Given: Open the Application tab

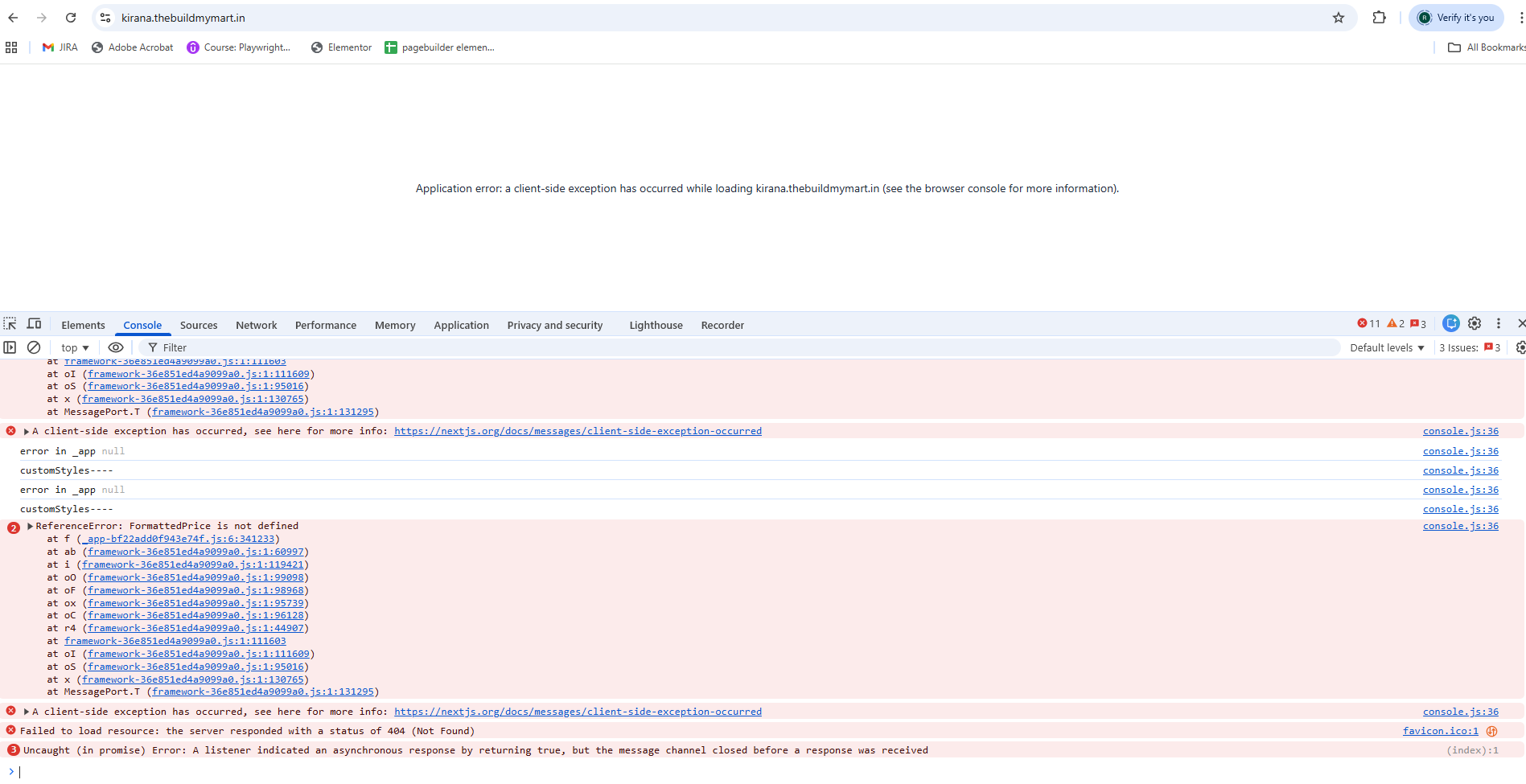Looking at the screenshot, I should (x=462, y=325).
